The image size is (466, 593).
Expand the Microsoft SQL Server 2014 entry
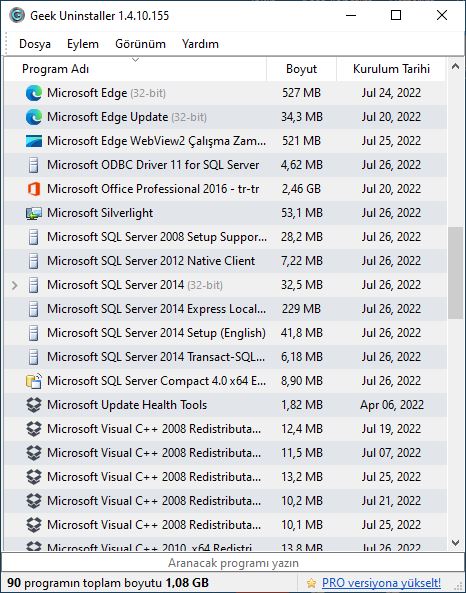pos(14,285)
